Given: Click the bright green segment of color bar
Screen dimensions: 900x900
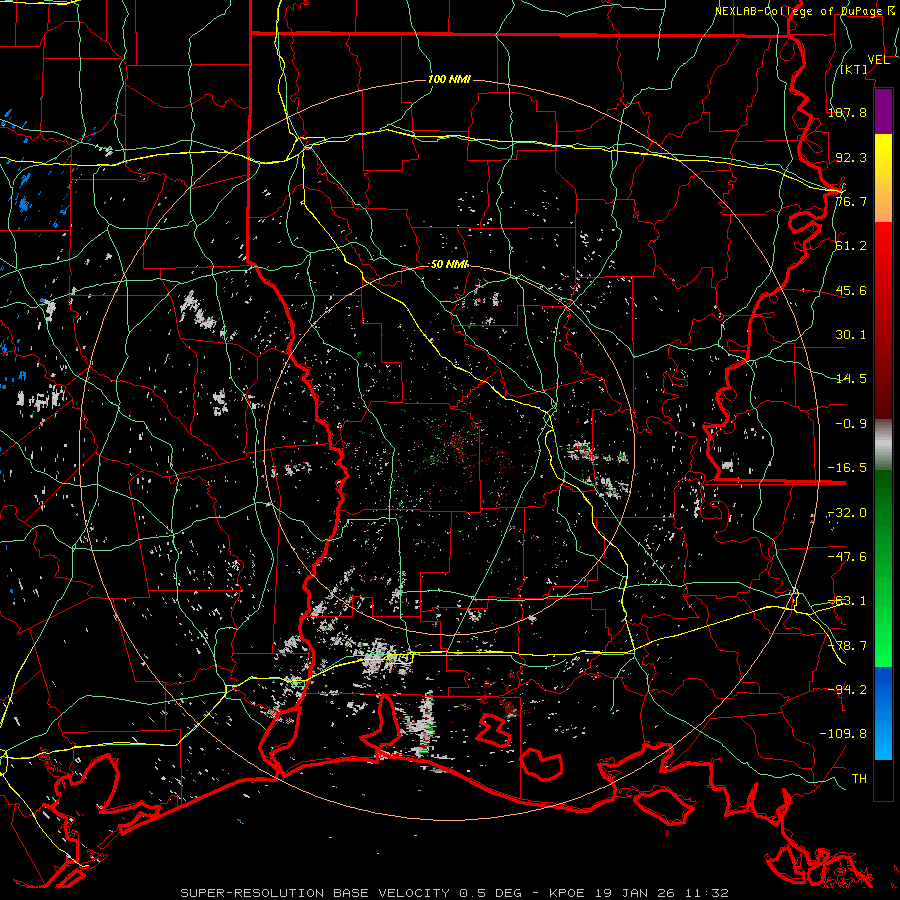Looking at the screenshot, I should 883,568.
